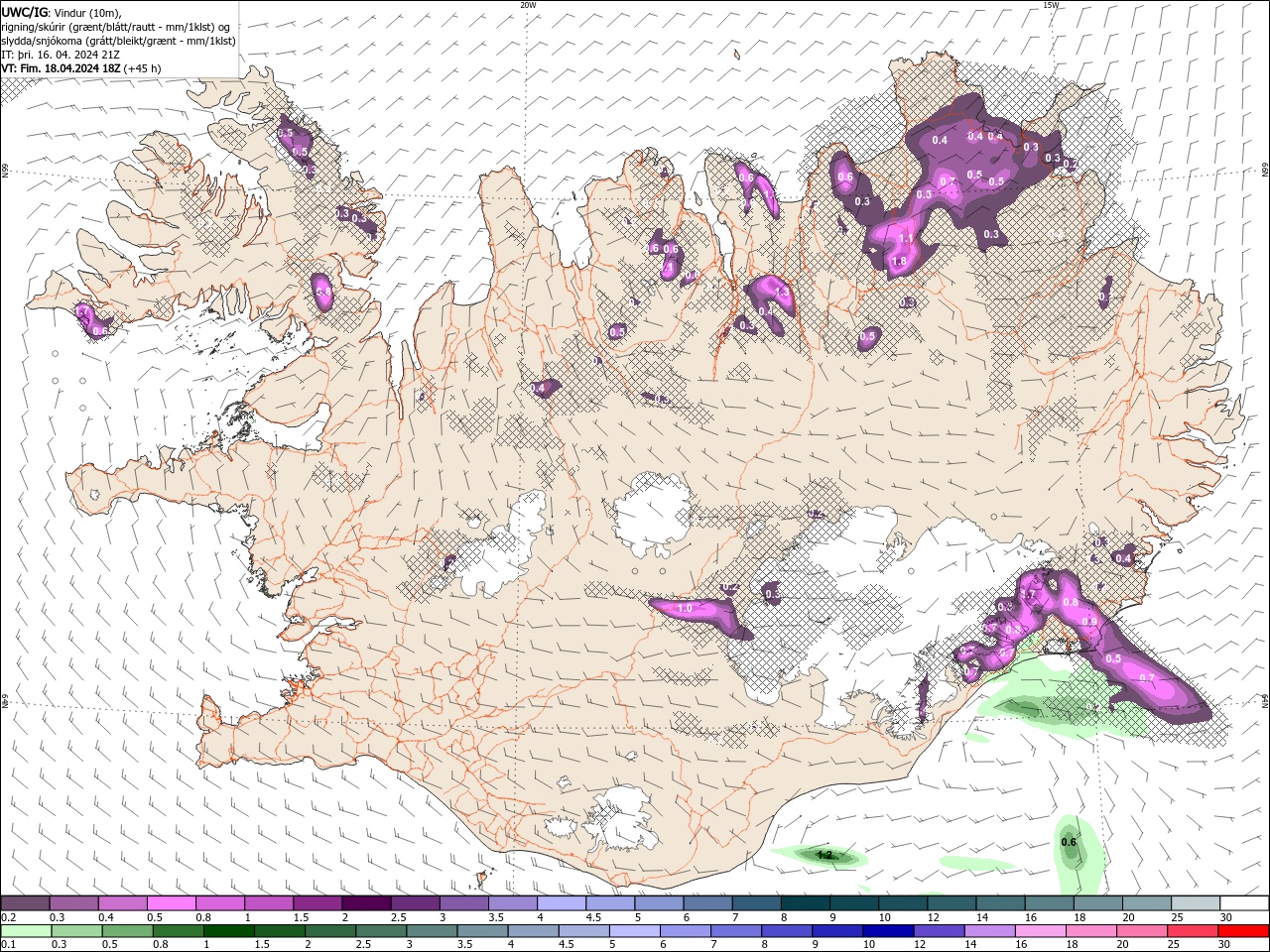Pick the dark mauve 0.2 swatch, upper row start
The height and width of the screenshot is (952, 1270).
point(25,903)
